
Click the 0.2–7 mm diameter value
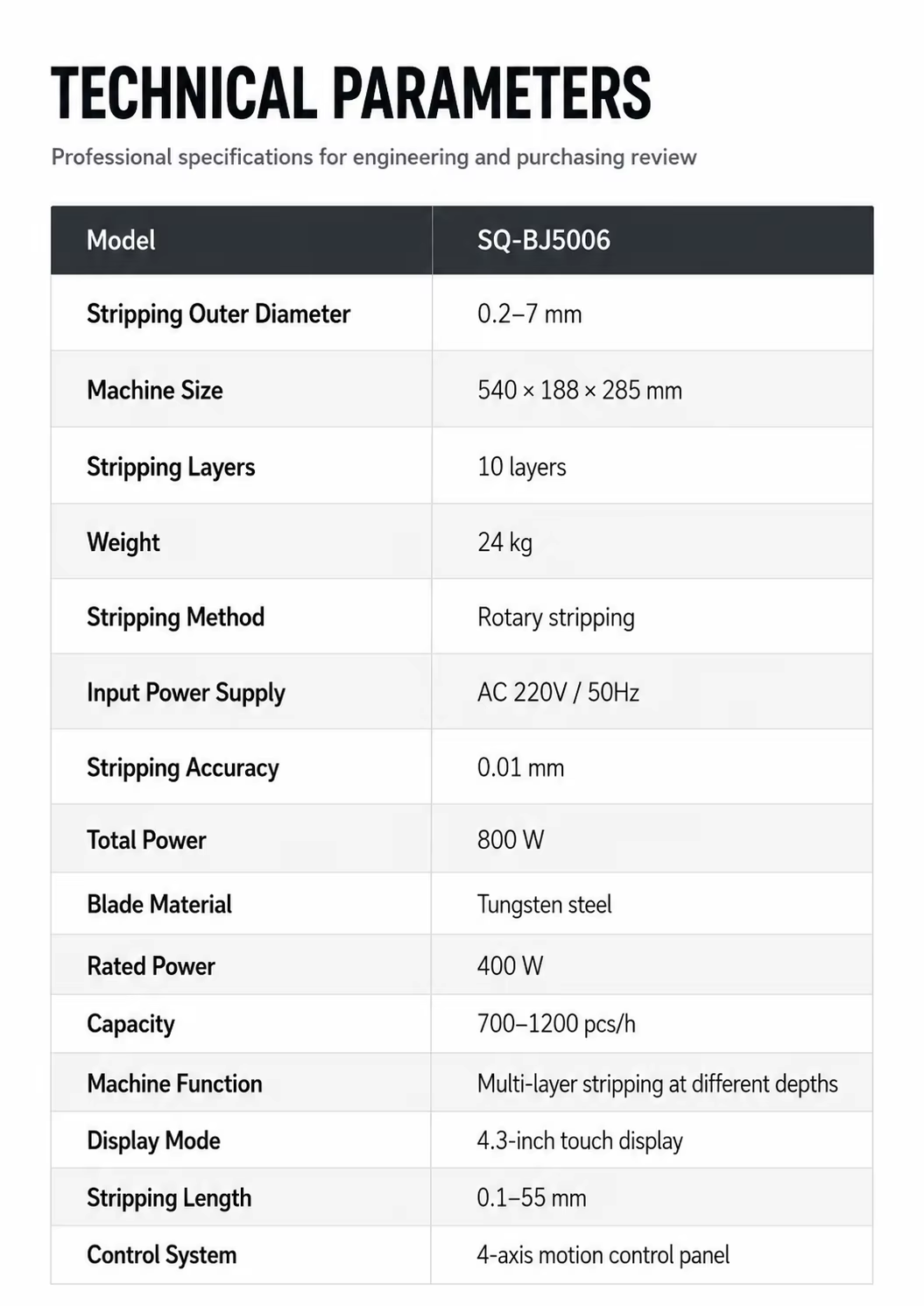coord(529,314)
